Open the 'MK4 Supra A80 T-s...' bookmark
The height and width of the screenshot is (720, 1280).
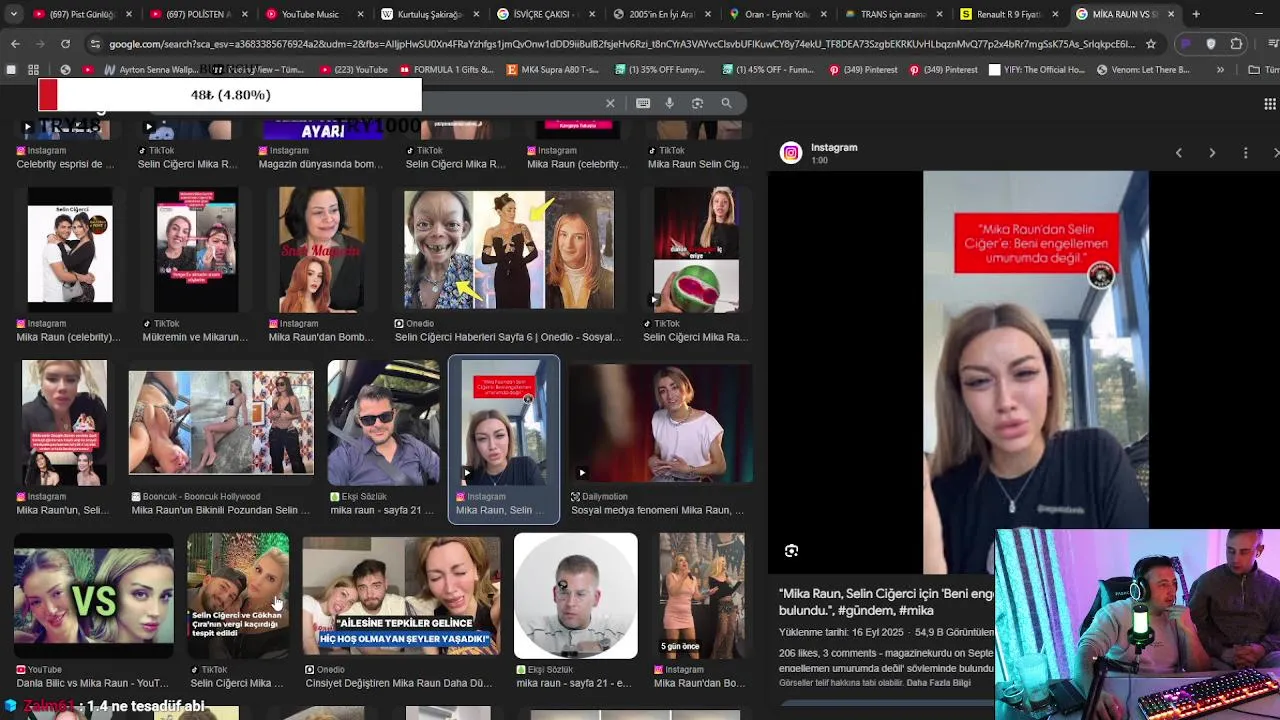pyautogui.click(x=553, y=70)
